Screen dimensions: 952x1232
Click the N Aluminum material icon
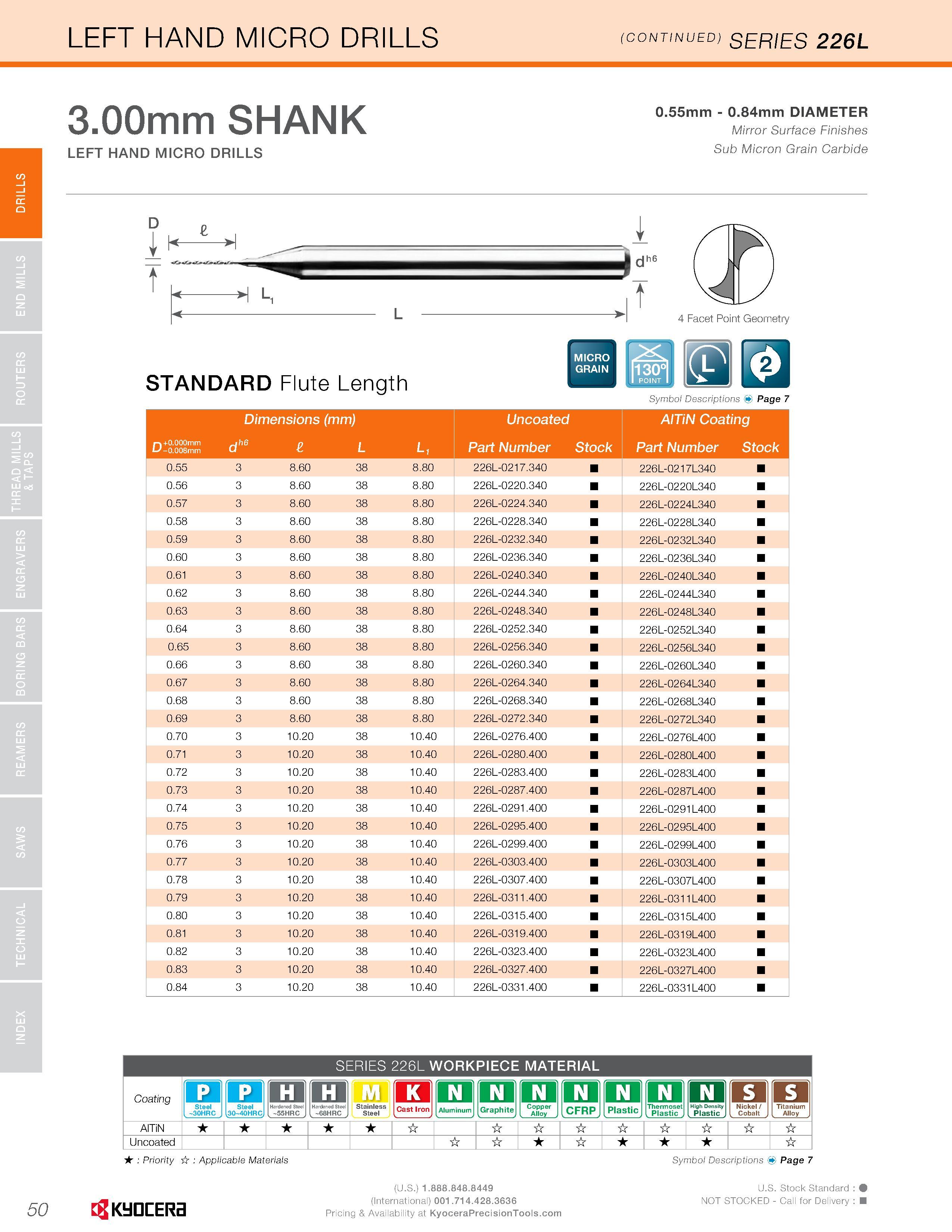point(455,1098)
